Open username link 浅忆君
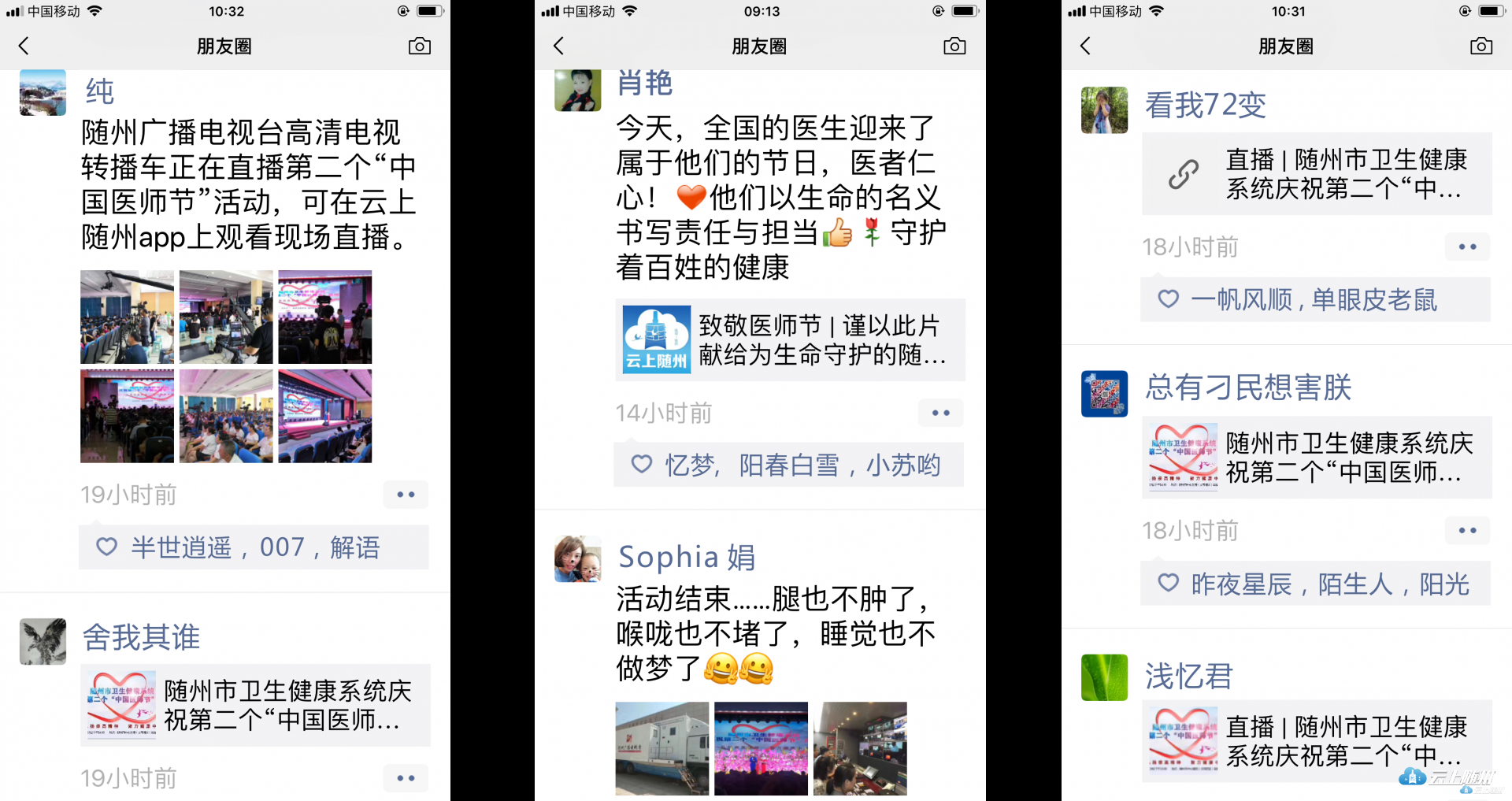The height and width of the screenshot is (801, 1512). pos(1189,676)
